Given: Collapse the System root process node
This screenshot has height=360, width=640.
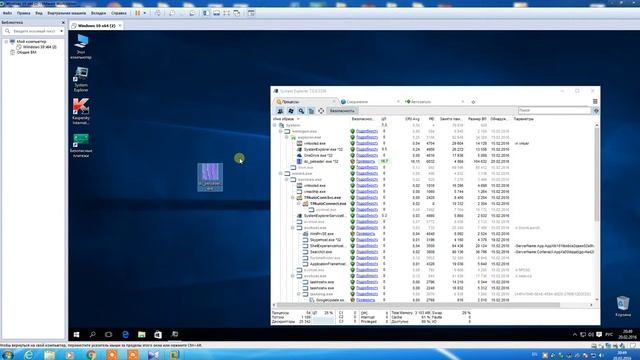Looking at the screenshot, I should pos(275,125).
